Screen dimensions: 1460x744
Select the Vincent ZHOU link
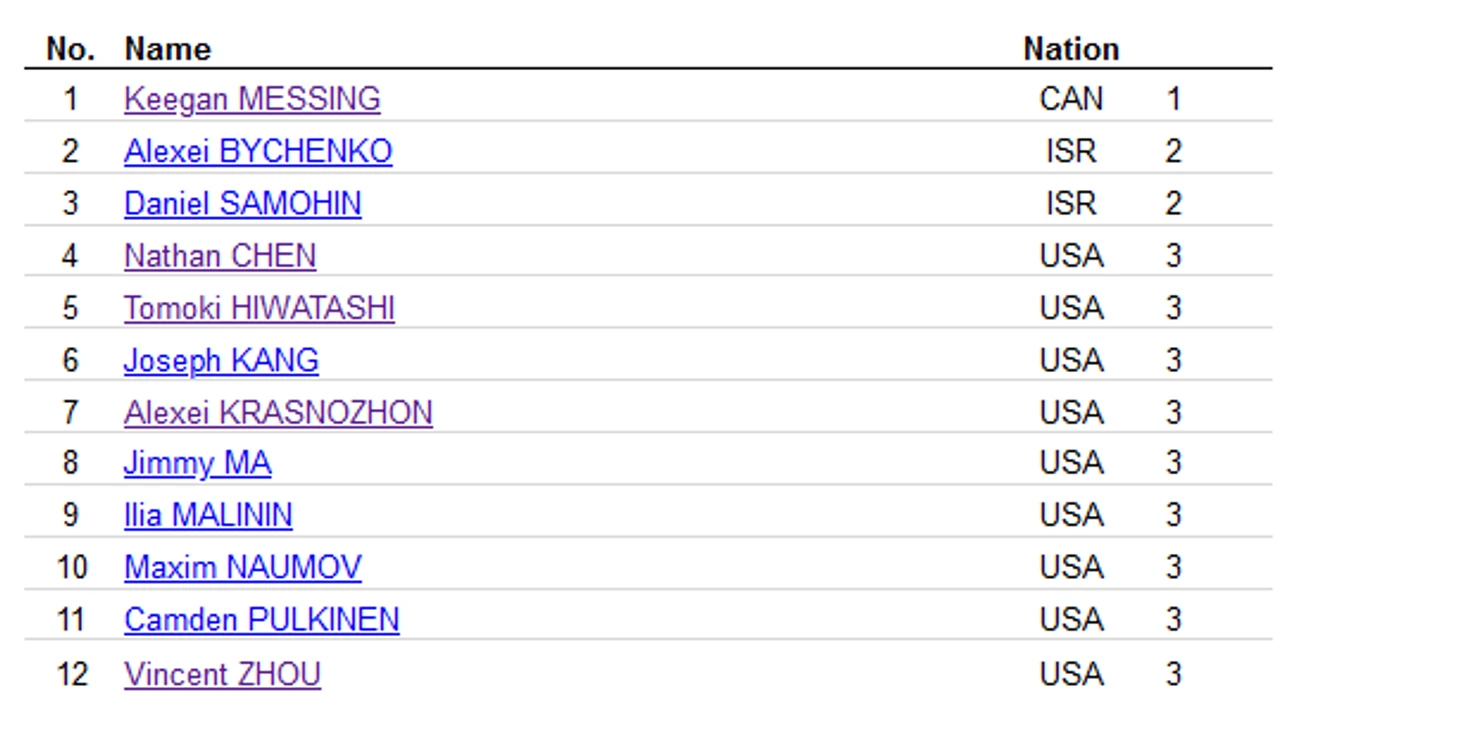tap(222, 674)
